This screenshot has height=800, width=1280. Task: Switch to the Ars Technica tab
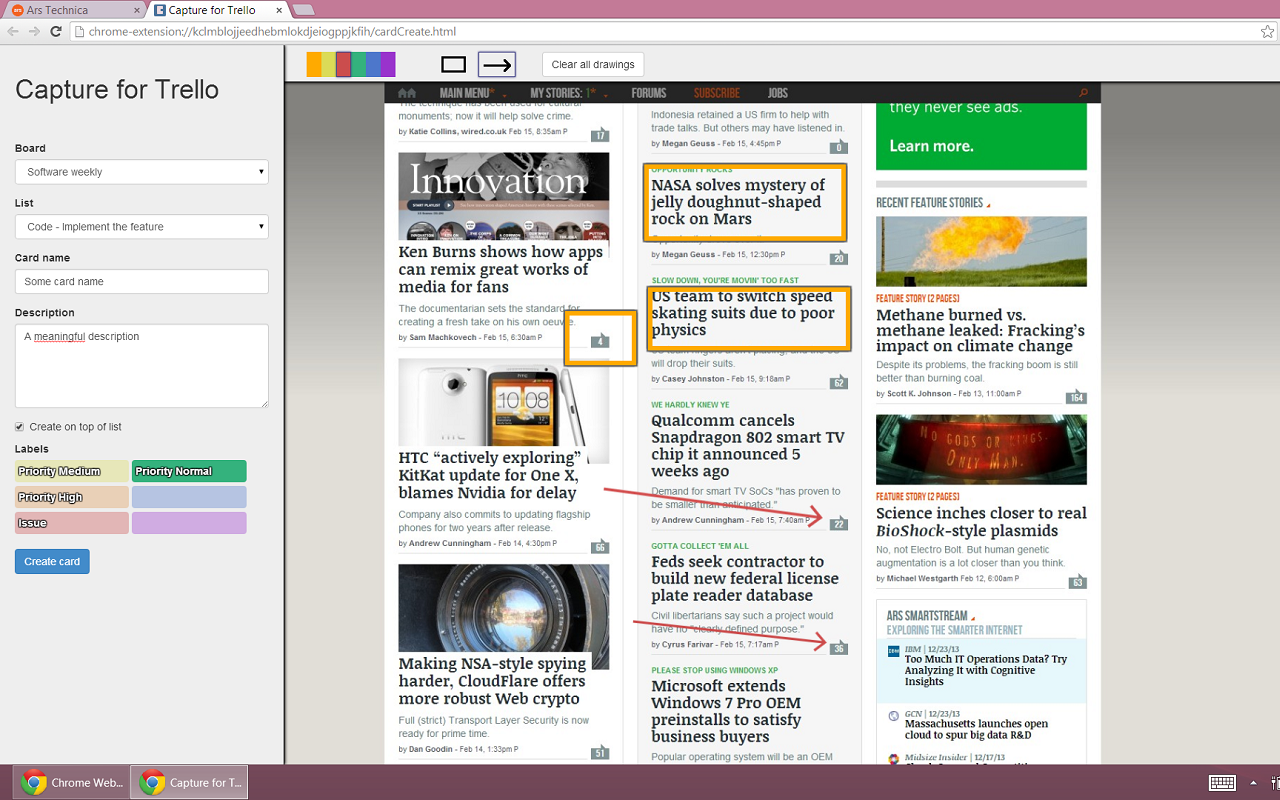(x=73, y=10)
